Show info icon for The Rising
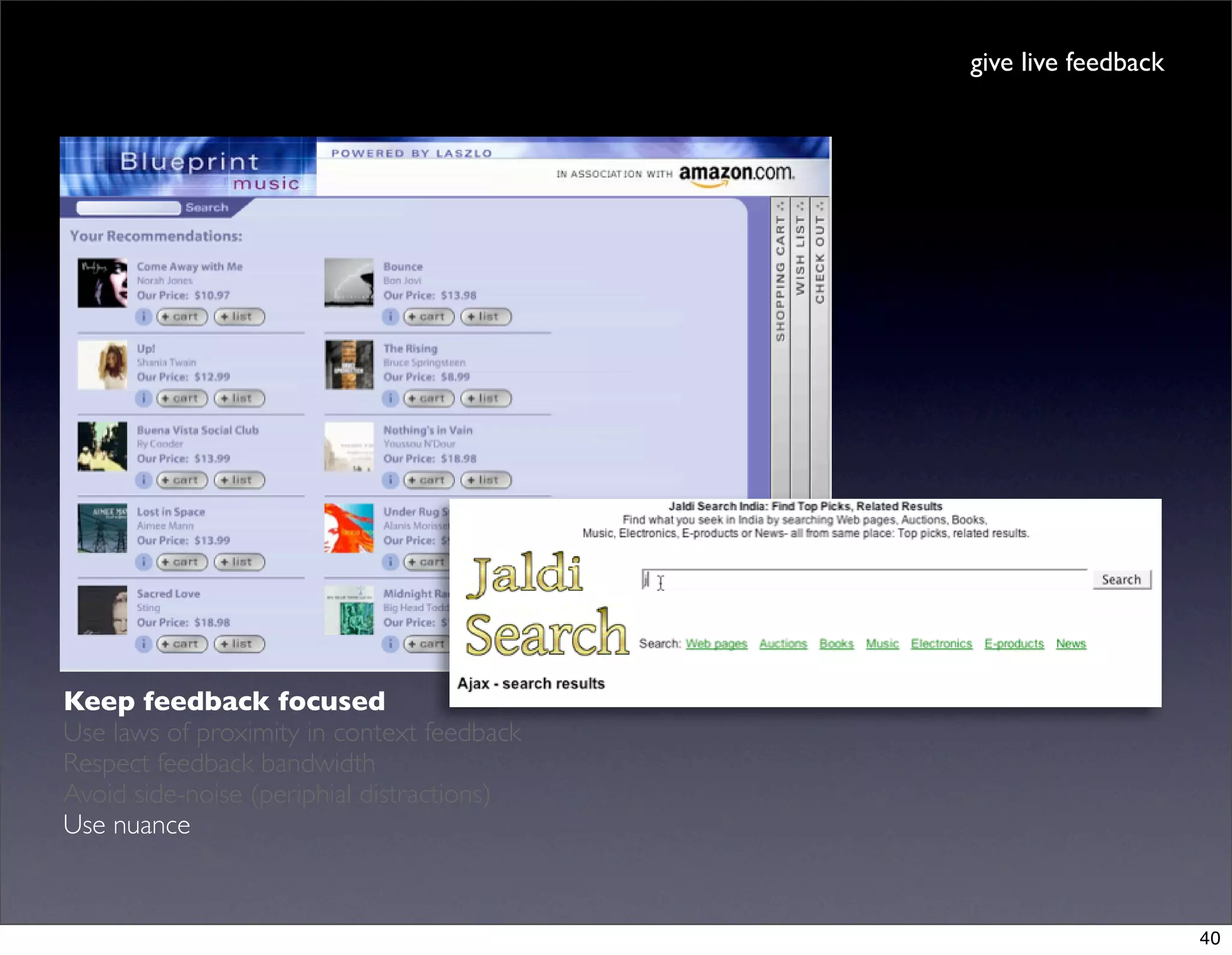Screen dimensions: 1232x955 click(x=390, y=398)
